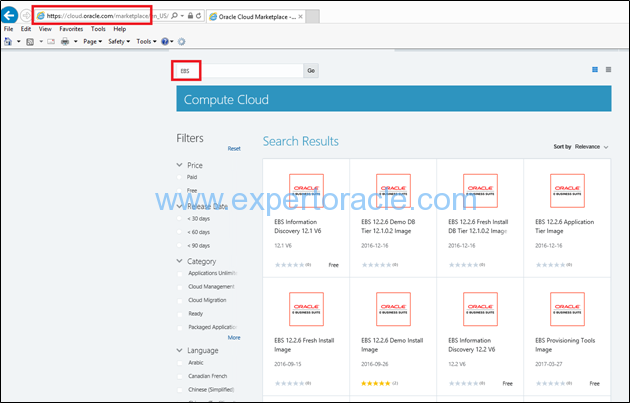Click the Go search button
This screenshot has width=630, height=403.
click(311, 71)
